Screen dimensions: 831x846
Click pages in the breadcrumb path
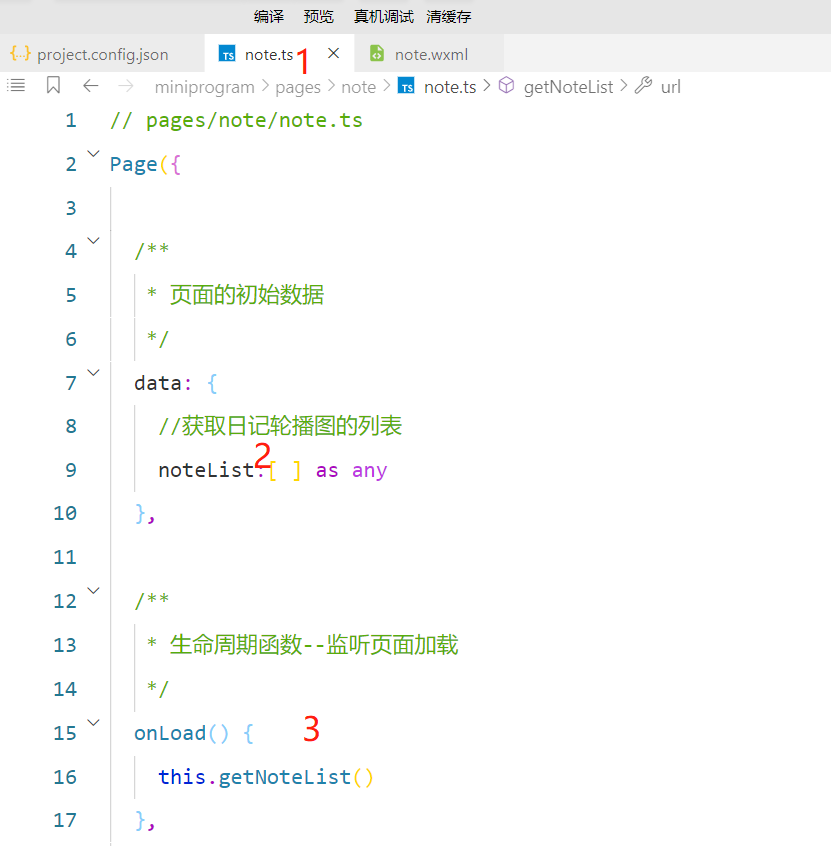[x=298, y=87]
